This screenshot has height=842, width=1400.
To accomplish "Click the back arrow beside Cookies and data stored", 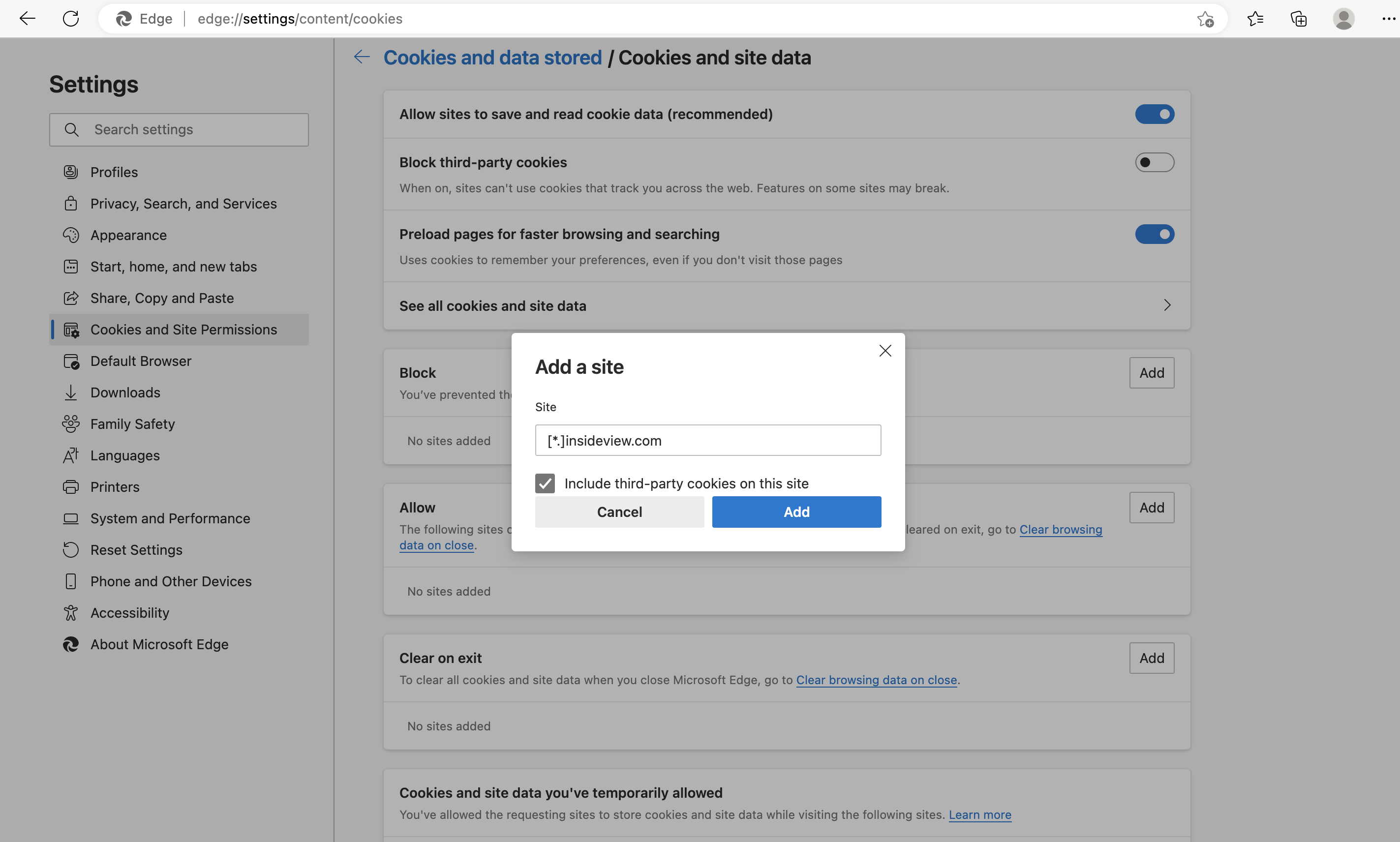I will [x=362, y=57].
